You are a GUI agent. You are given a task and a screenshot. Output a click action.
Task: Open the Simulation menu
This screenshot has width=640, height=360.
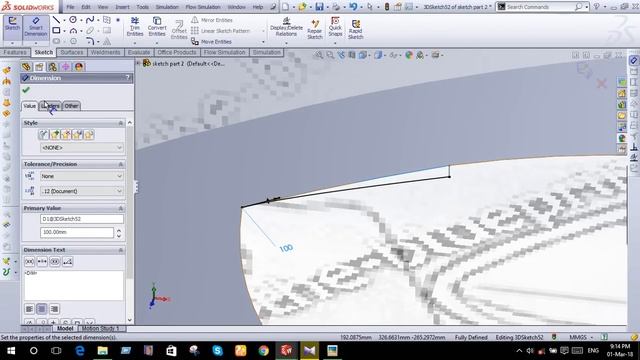(x=167, y=7)
